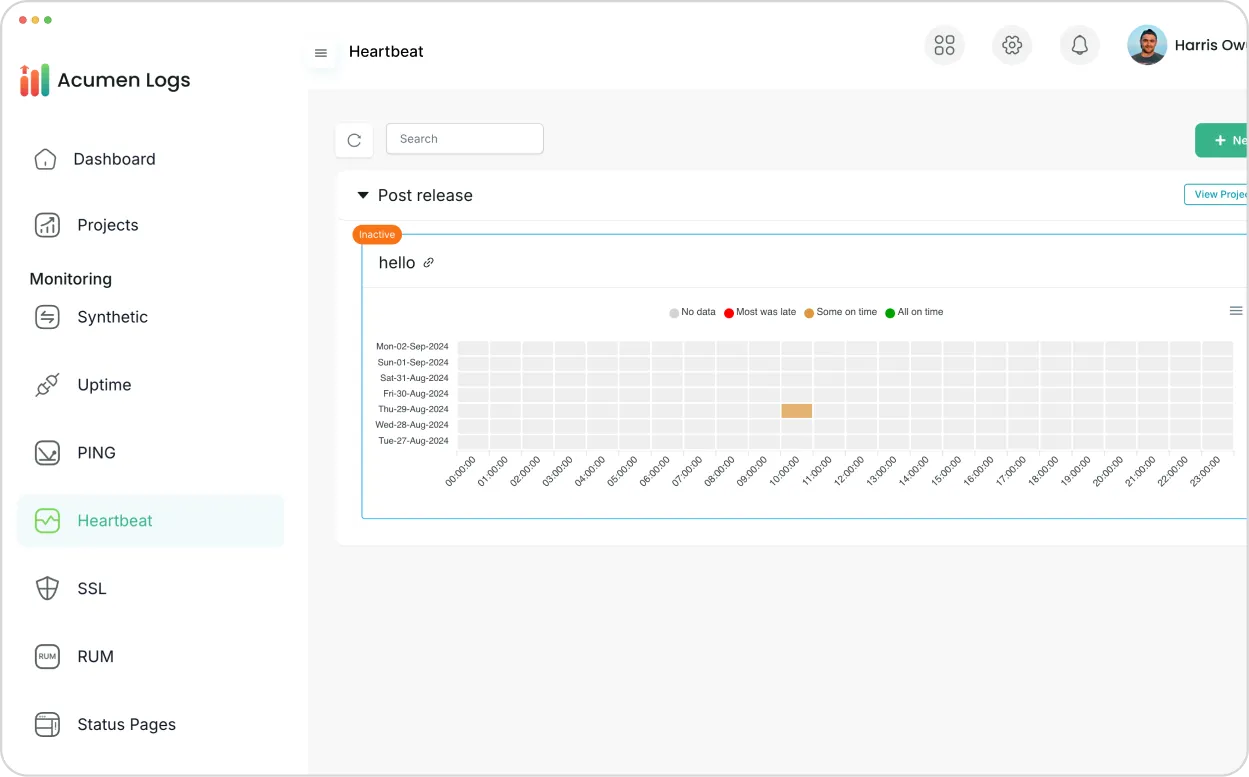Click the Mon-02-Sep-2024 row label
Image resolution: width=1249 pixels, height=777 pixels.
coord(412,347)
